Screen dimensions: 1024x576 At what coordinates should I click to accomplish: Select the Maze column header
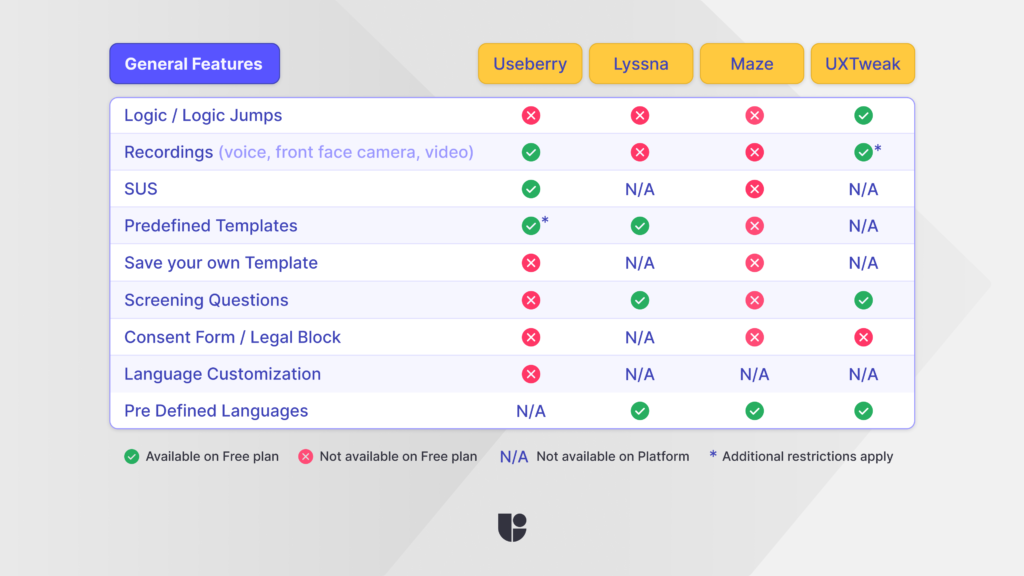751,63
